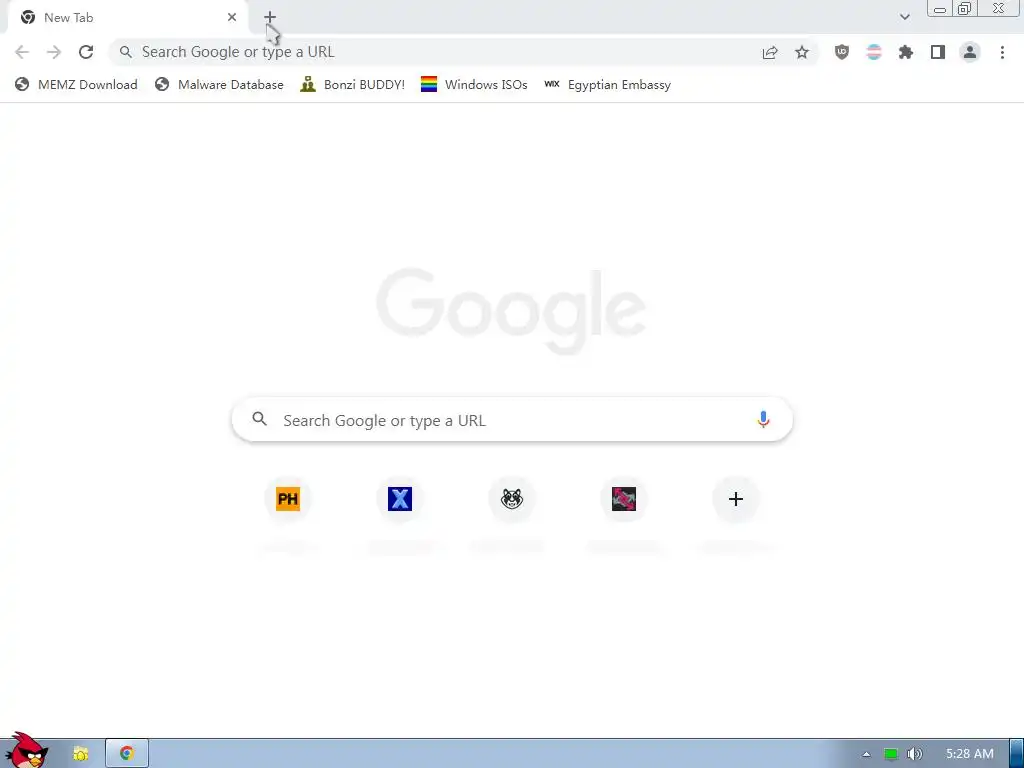Open the volume speaker tray icon
This screenshot has height=768, width=1024.
(x=915, y=754)
